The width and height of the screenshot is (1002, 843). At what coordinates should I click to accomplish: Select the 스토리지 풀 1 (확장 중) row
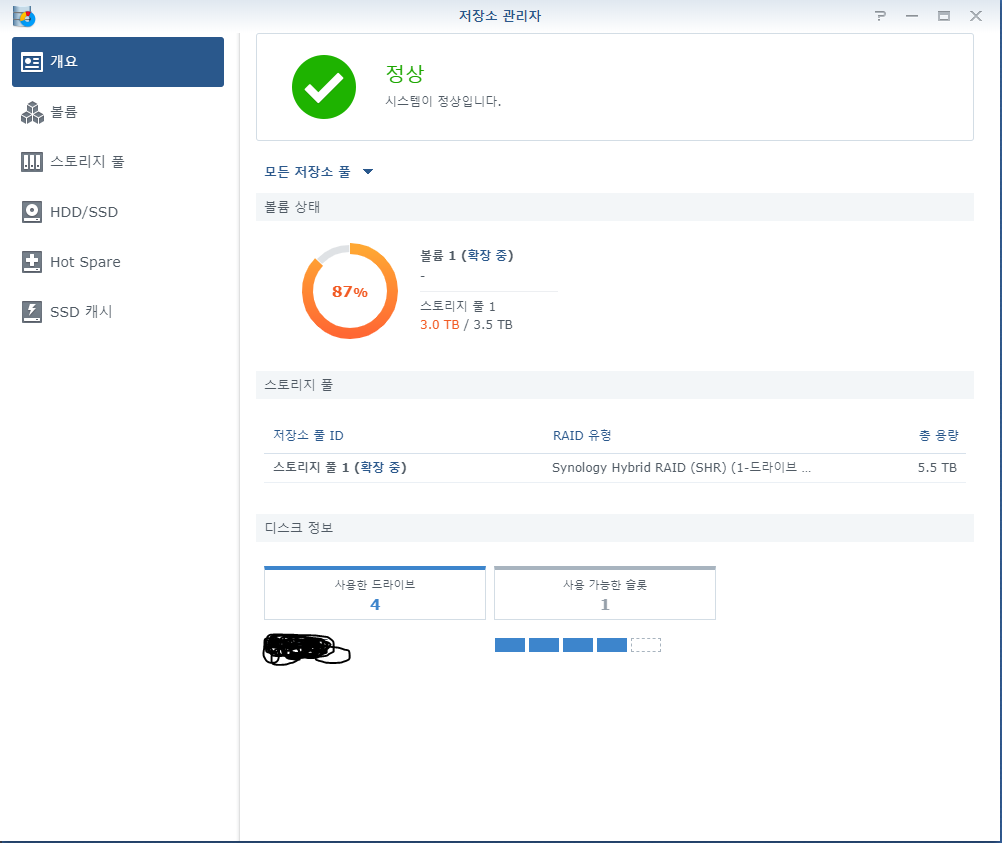pos(615,468)
